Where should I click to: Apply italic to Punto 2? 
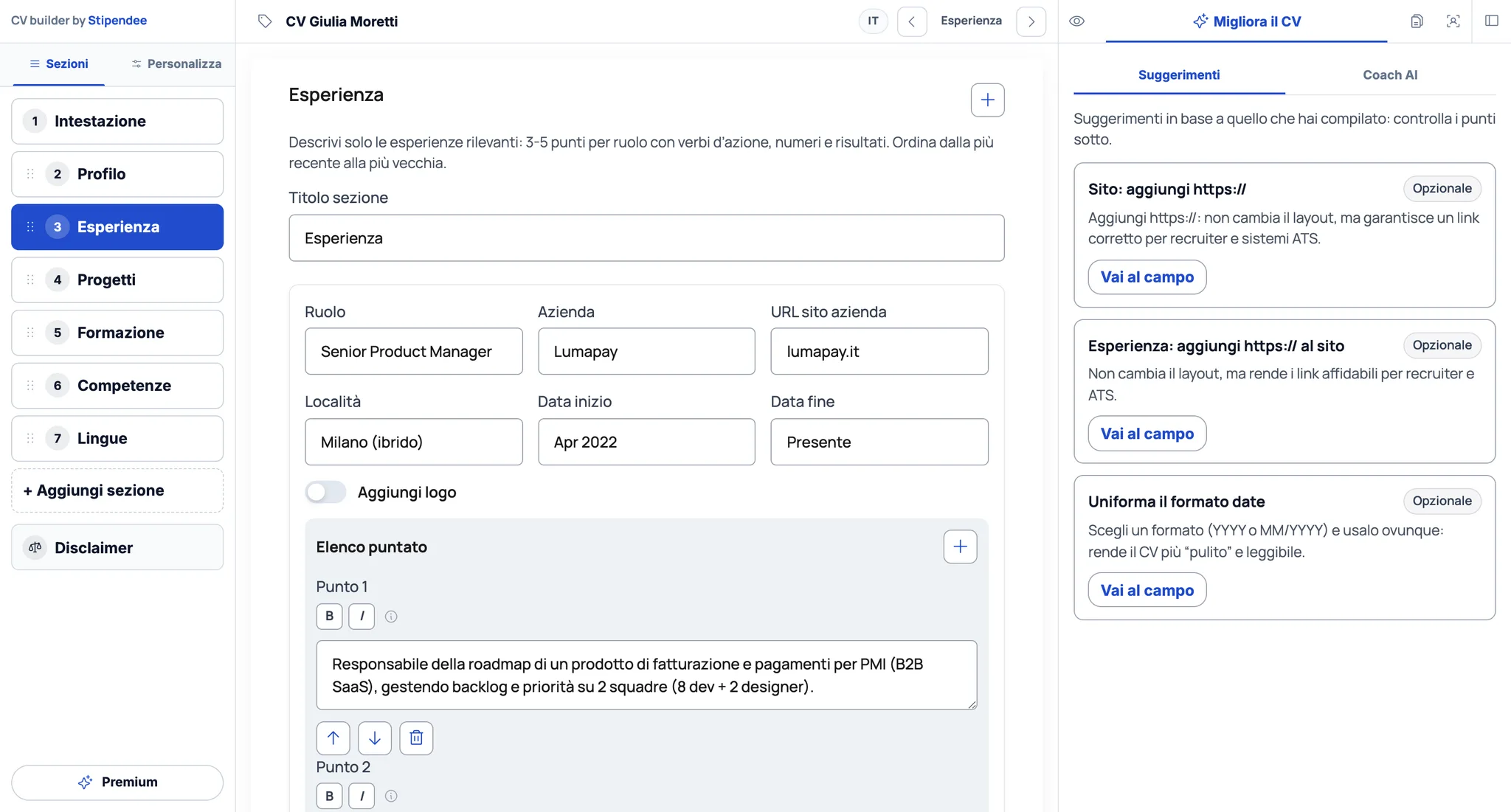point(362,796)
